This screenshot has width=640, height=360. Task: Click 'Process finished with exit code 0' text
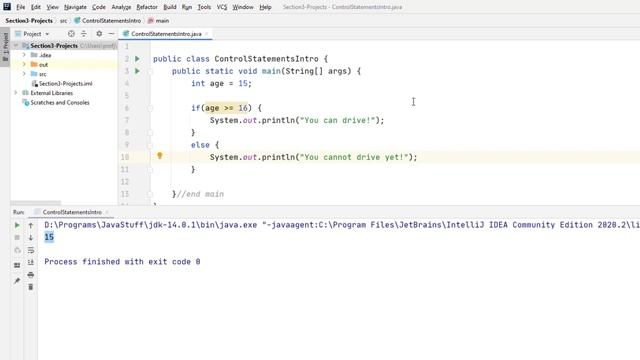coord(122,262)
